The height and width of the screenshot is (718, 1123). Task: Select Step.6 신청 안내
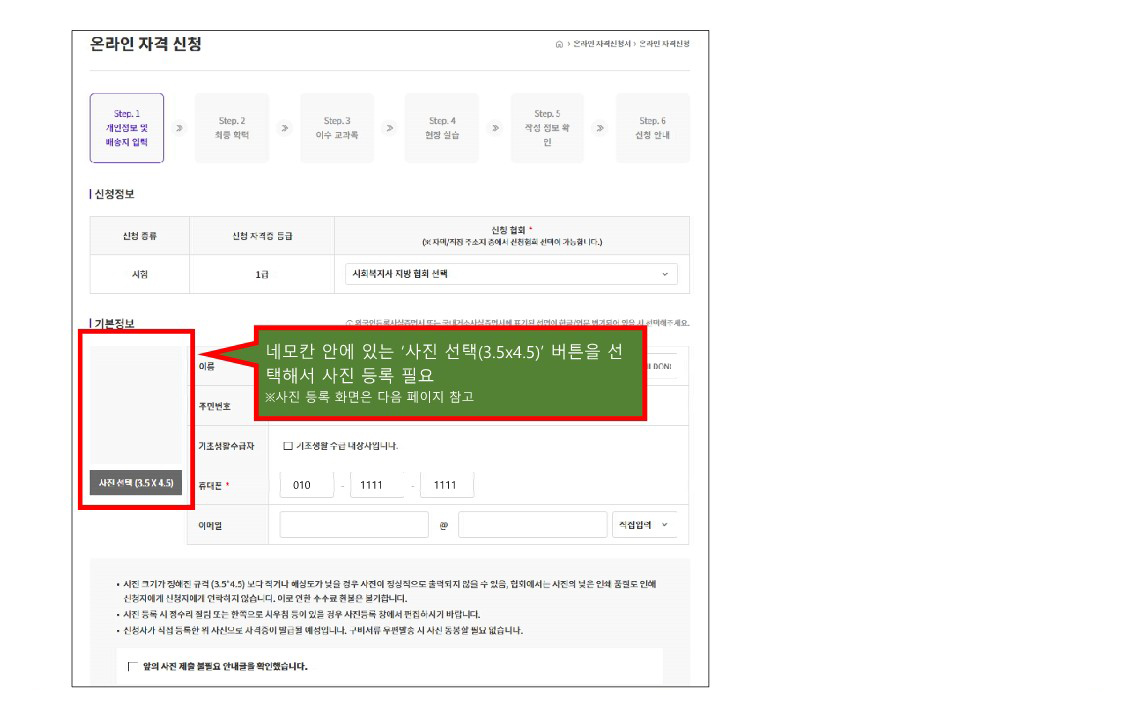[652, 128]
